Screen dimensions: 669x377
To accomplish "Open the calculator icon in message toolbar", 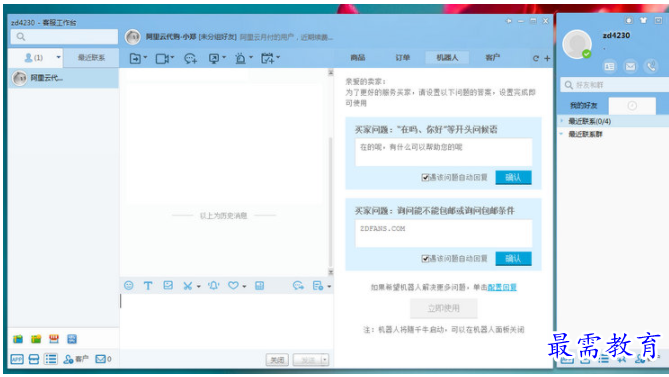I will point(259,286).
